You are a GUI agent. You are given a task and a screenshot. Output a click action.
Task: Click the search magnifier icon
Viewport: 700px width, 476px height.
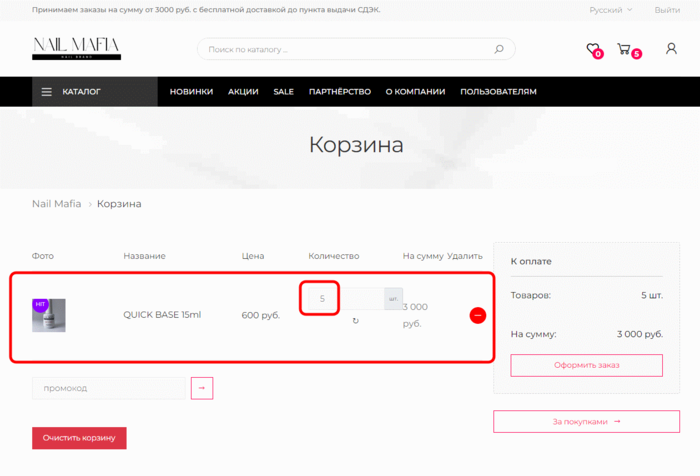click(x=499, y=49)
